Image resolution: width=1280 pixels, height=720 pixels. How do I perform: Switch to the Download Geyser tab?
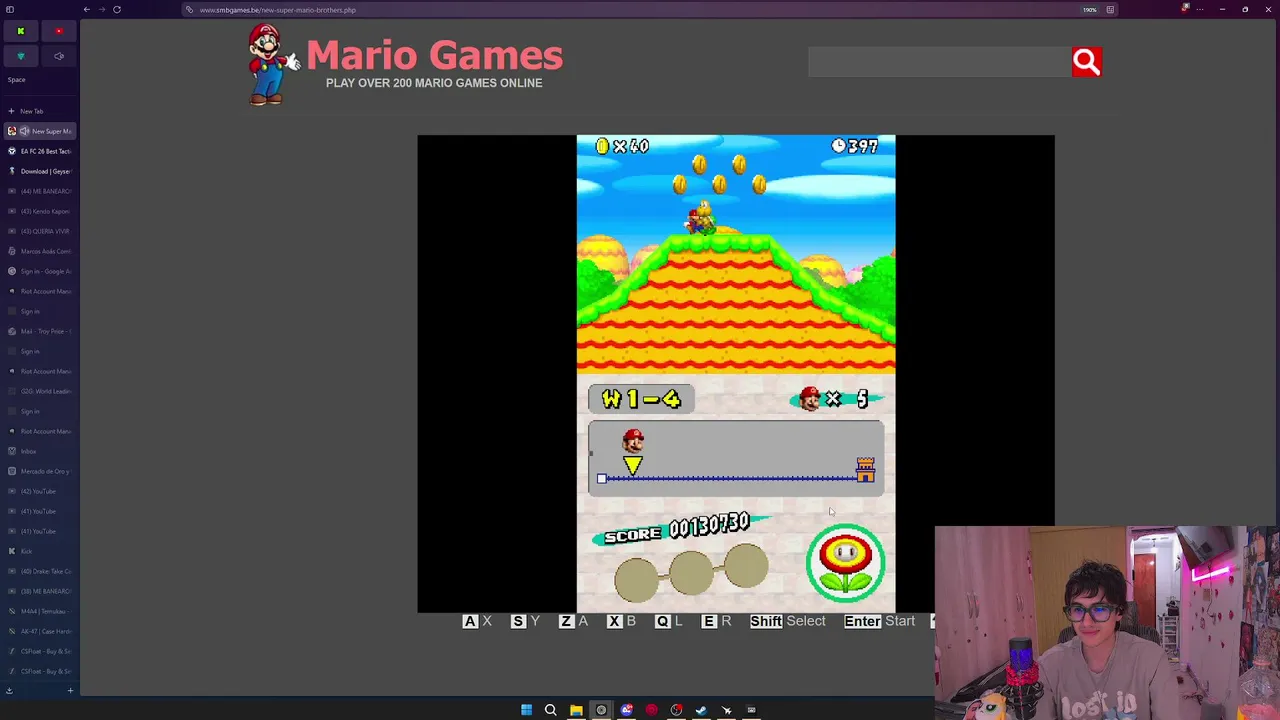[x=38, y=171]
